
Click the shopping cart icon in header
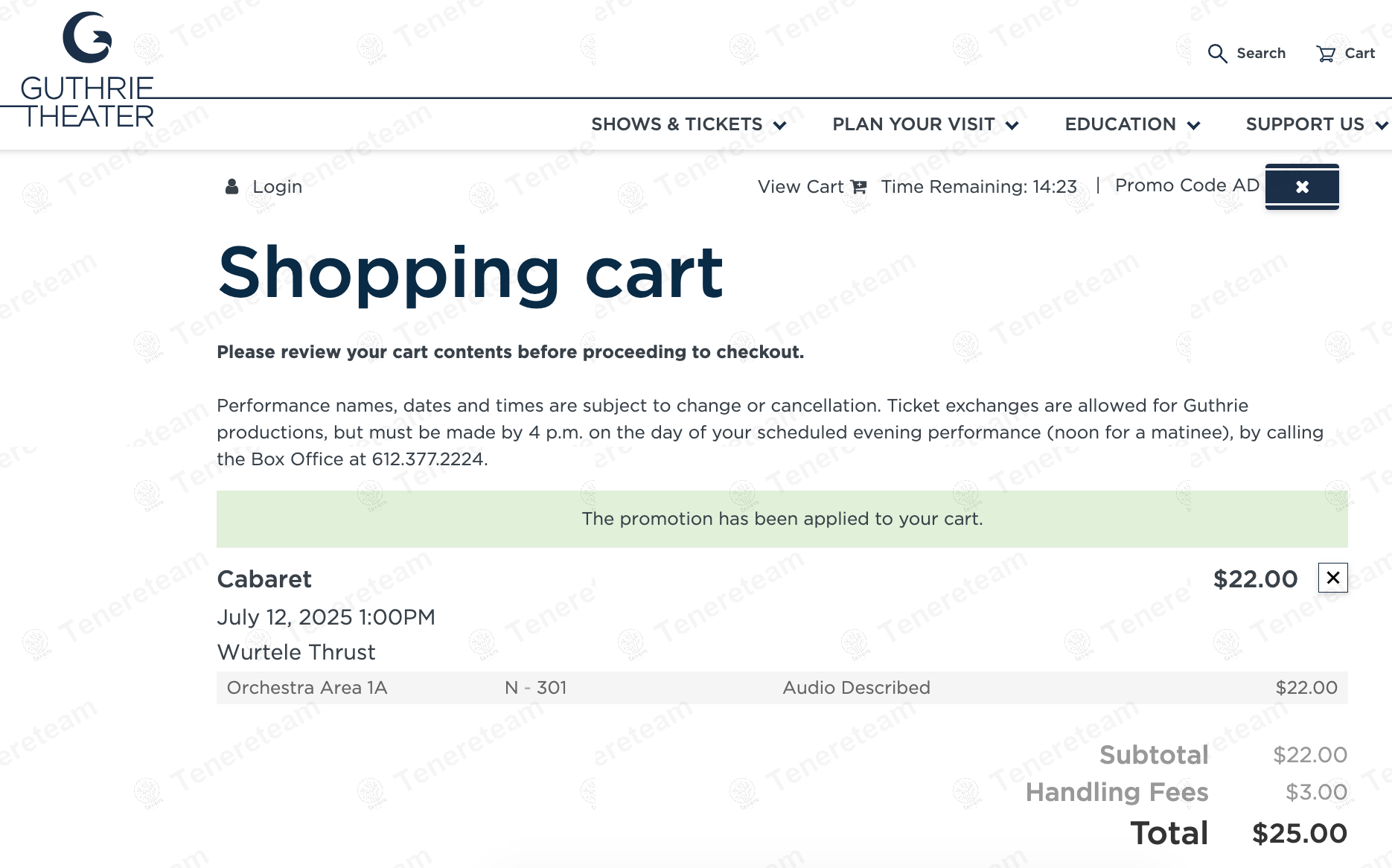click(x=1326, y=54)
